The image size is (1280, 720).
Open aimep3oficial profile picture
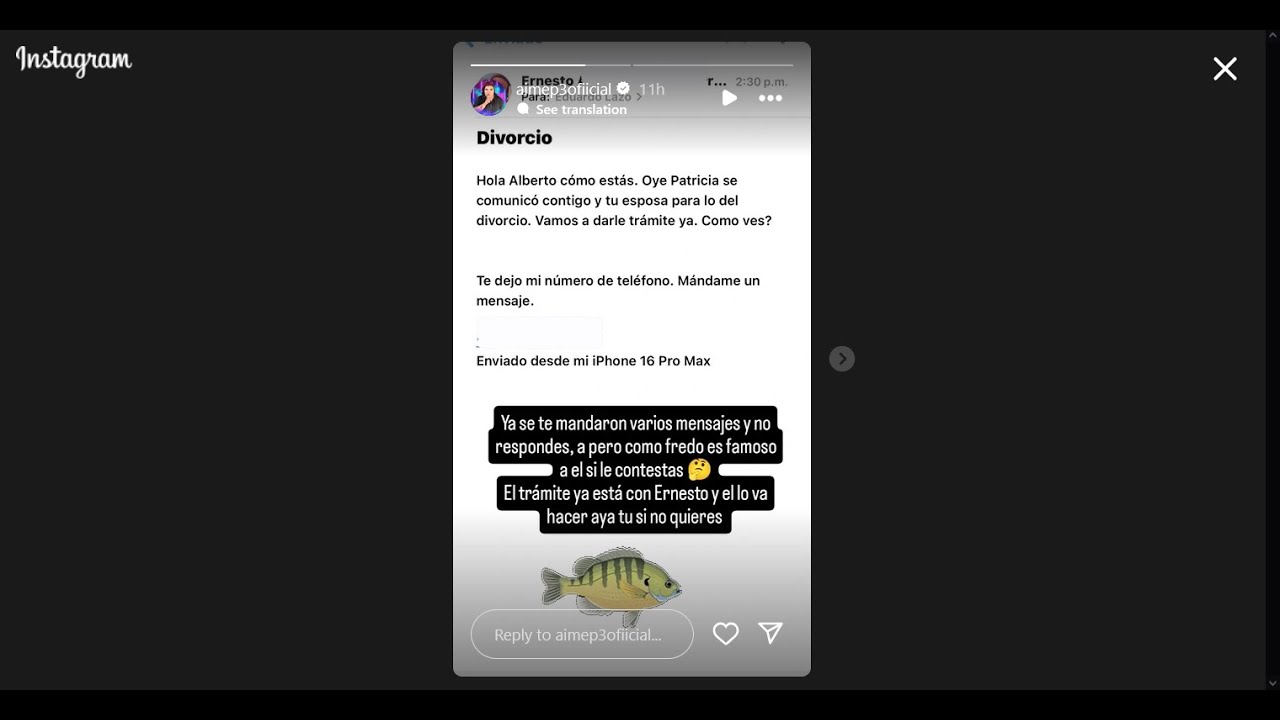click(x=490, y=95)
